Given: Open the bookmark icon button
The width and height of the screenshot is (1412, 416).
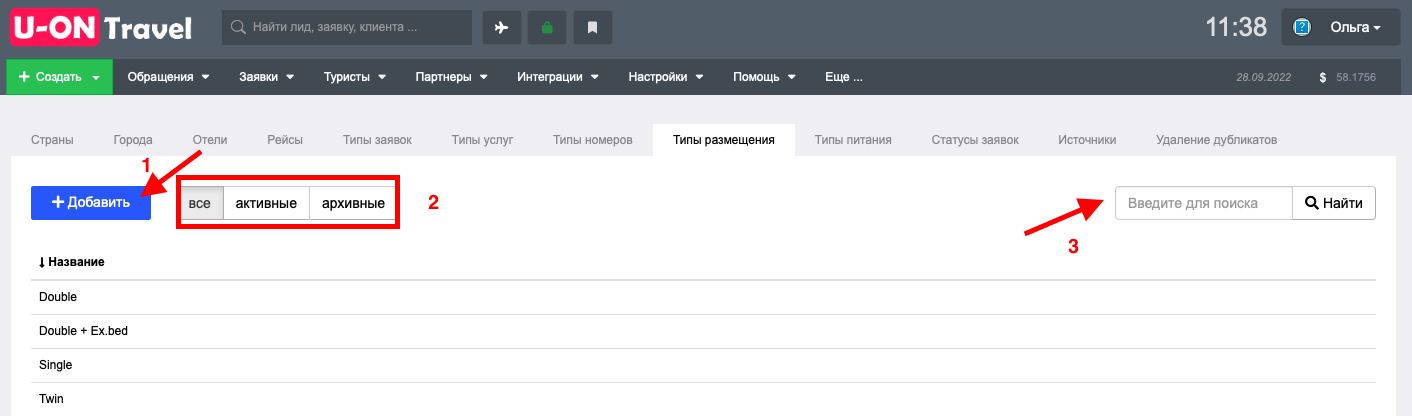Looking at the screenshot, I should tap(592, 28).
